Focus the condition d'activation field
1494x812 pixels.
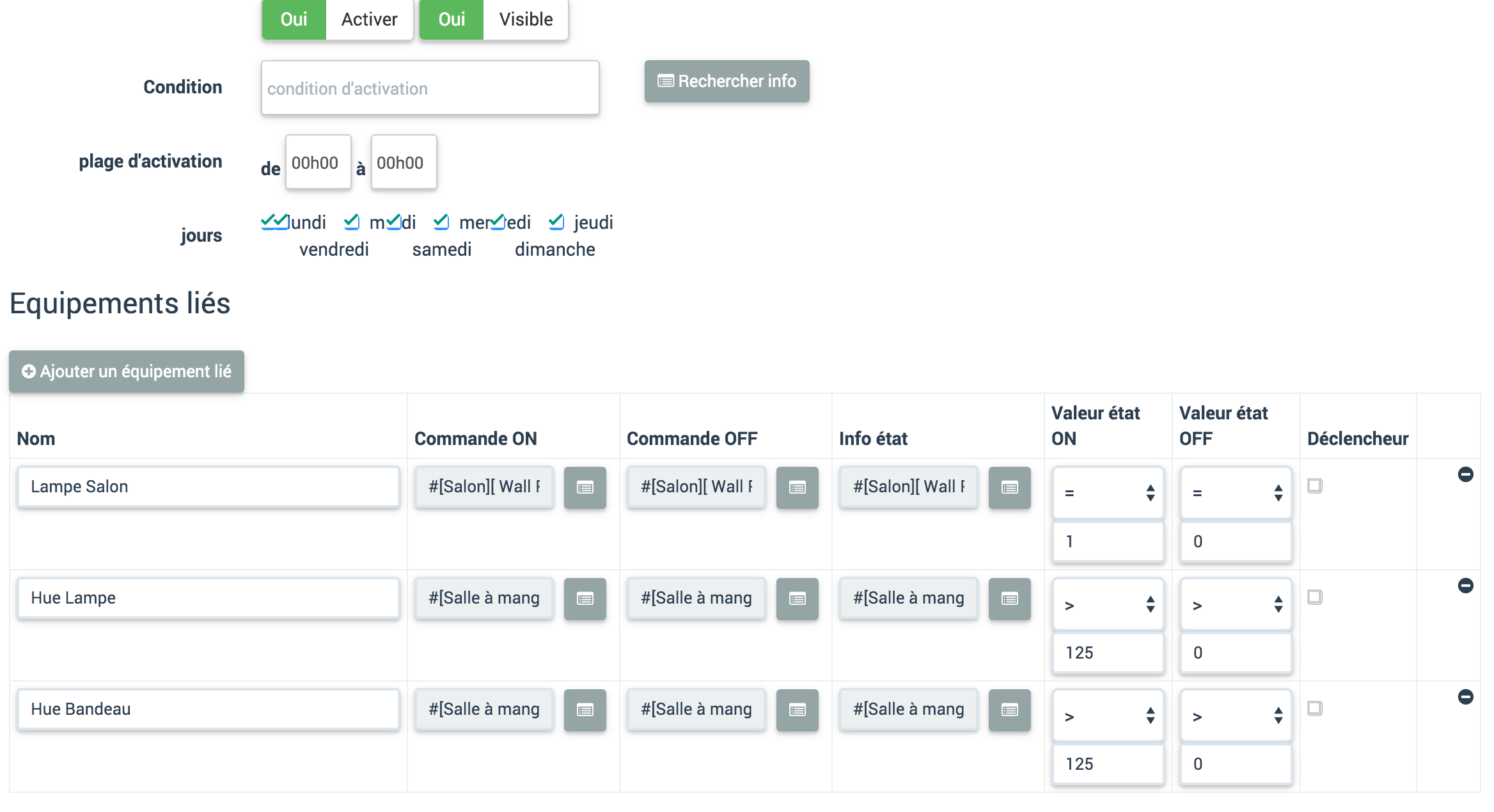(x=430, y=88)
